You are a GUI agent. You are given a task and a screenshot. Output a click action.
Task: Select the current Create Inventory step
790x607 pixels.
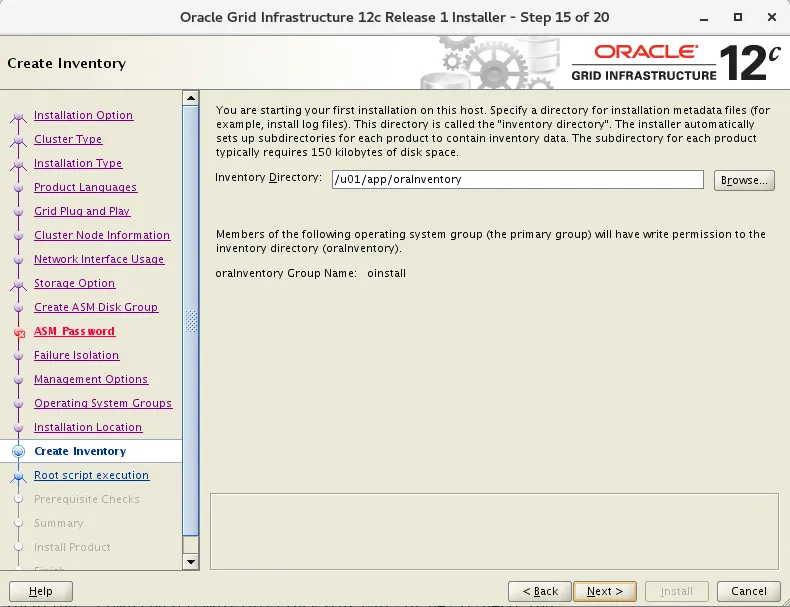point(80,451)
